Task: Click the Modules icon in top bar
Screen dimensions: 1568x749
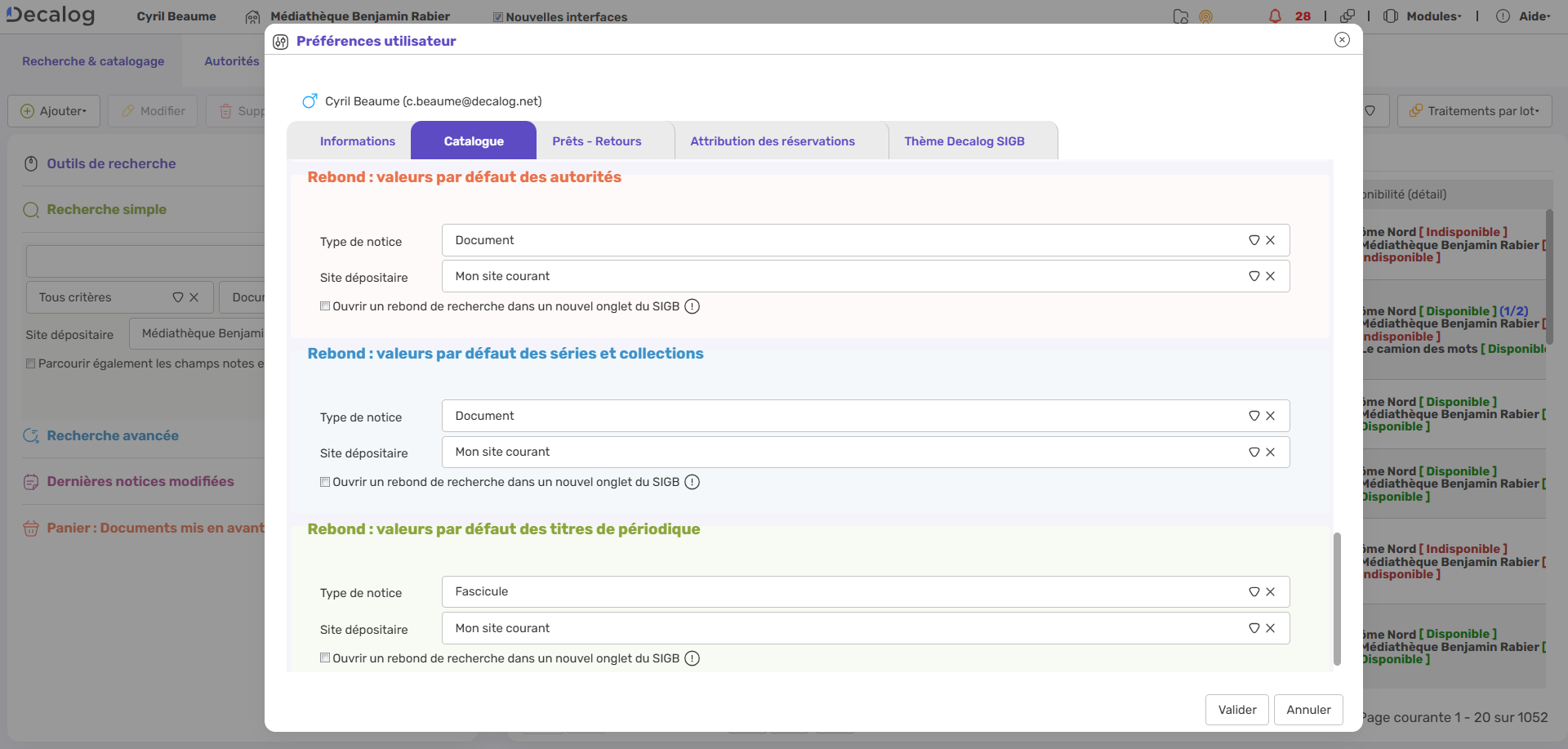Action: click(x=1391, y=16)
